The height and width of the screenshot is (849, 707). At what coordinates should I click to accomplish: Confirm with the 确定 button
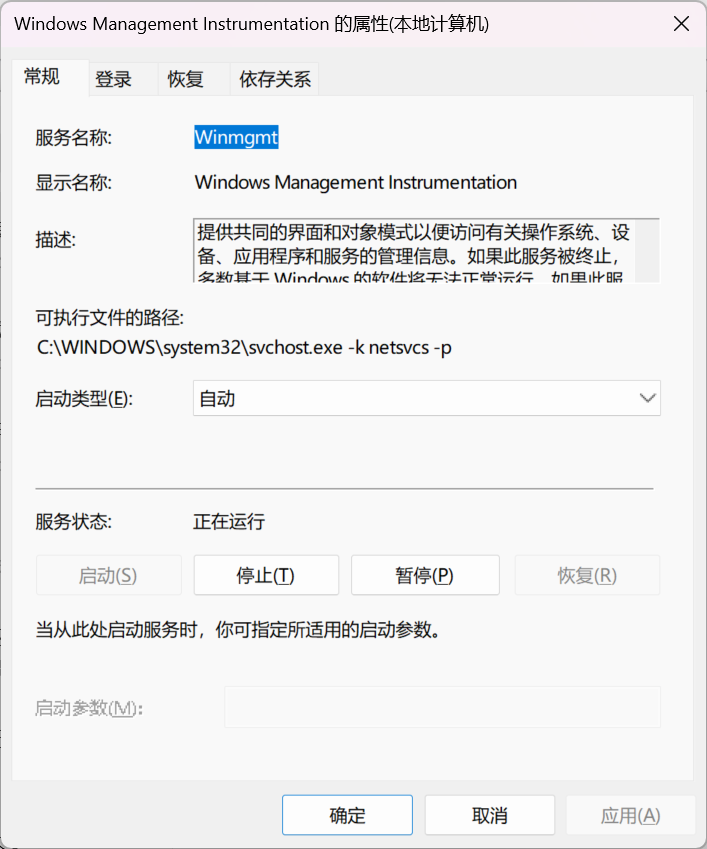(347, 815)
